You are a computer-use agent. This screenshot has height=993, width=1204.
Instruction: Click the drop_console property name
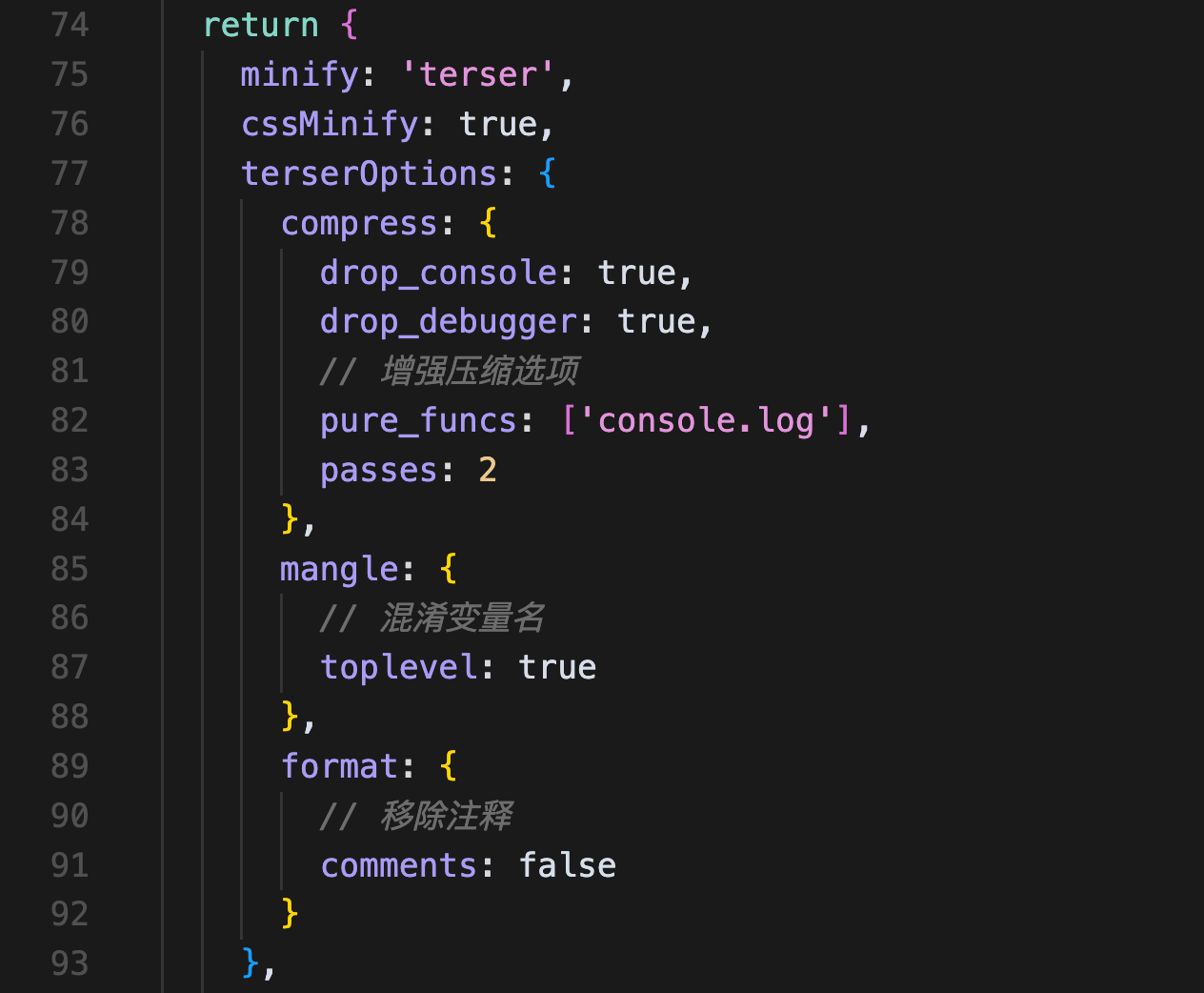click(x=438, y=273)
